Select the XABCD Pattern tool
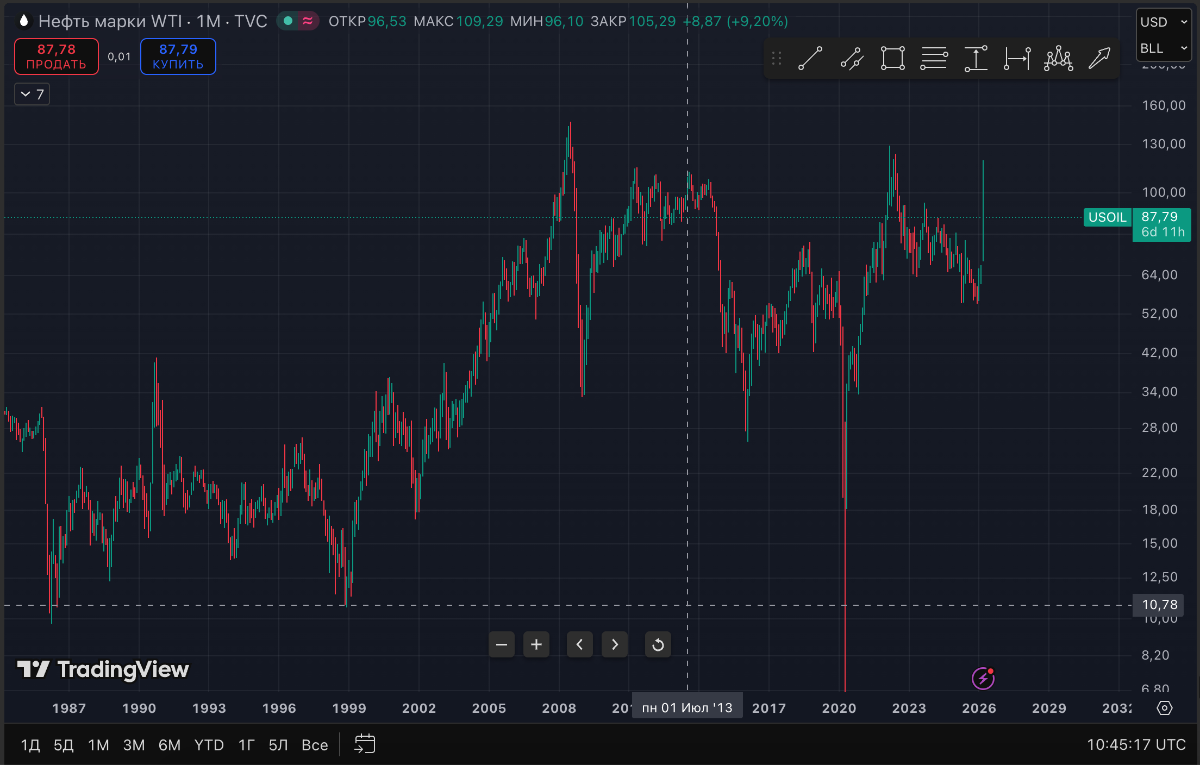 click(x=1057, y=58)
